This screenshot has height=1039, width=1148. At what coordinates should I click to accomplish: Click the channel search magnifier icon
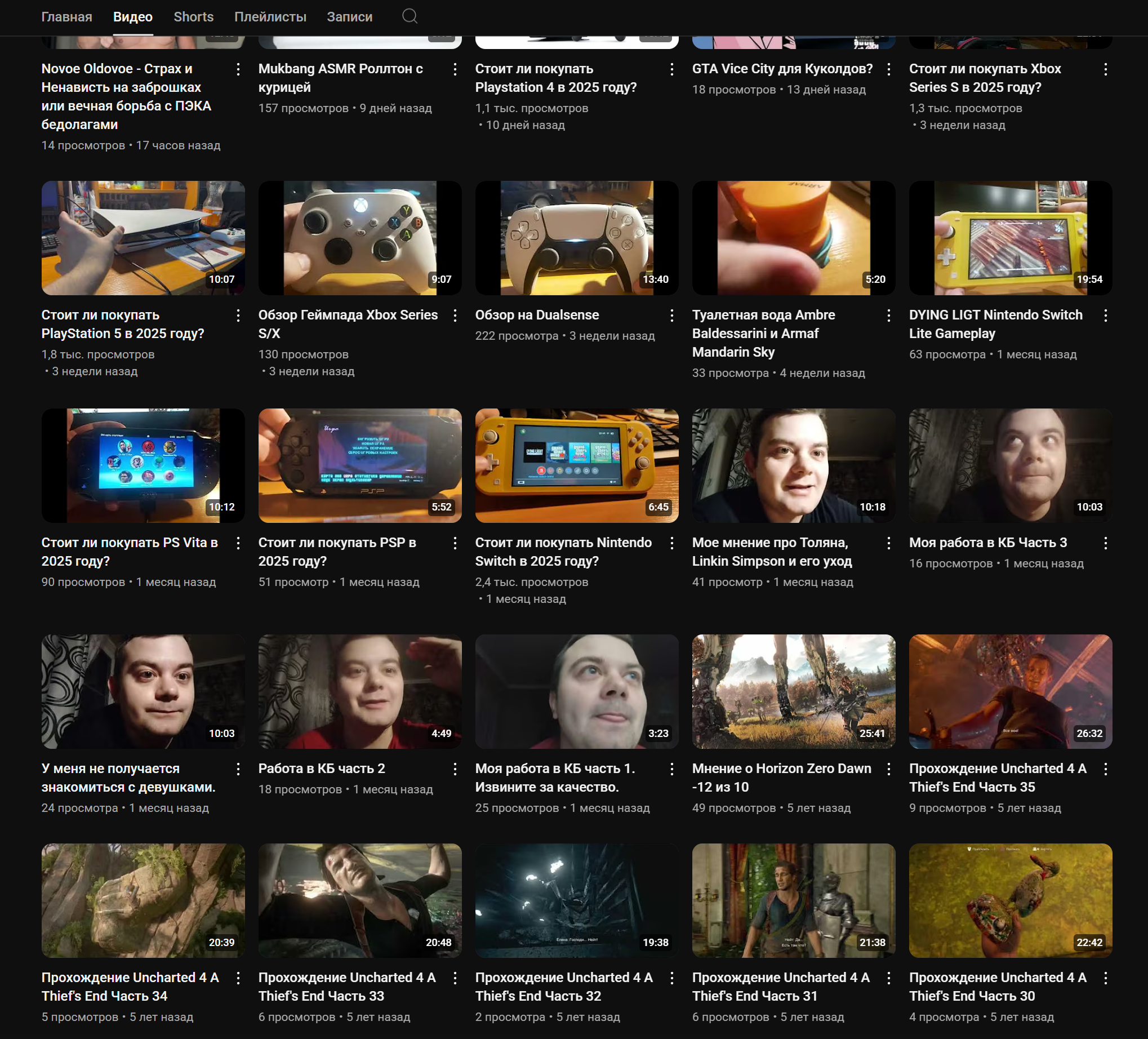[x=410, y=16]
